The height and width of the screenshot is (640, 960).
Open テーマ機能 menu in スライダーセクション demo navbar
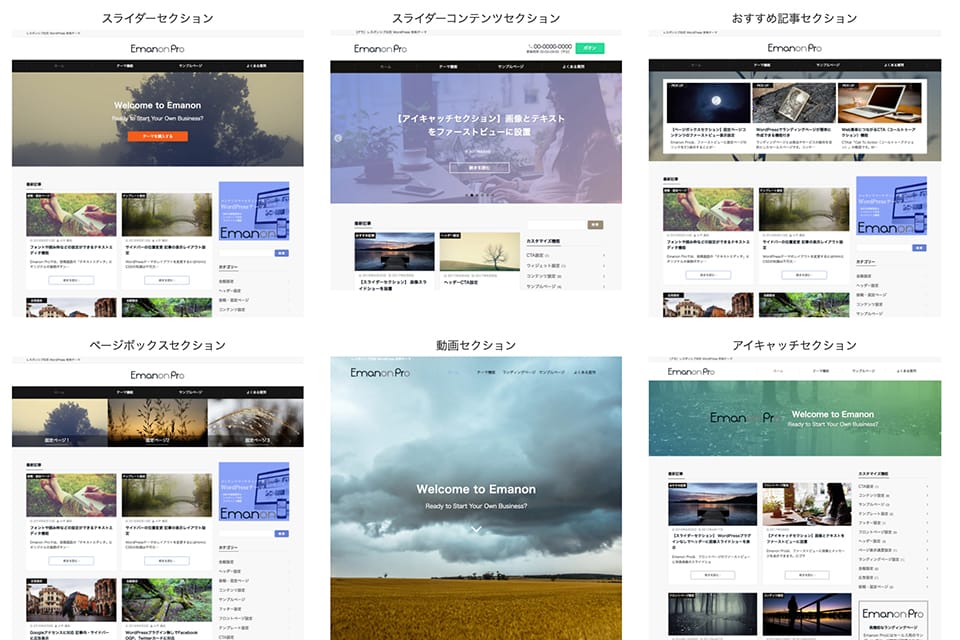tap(125, 66)
